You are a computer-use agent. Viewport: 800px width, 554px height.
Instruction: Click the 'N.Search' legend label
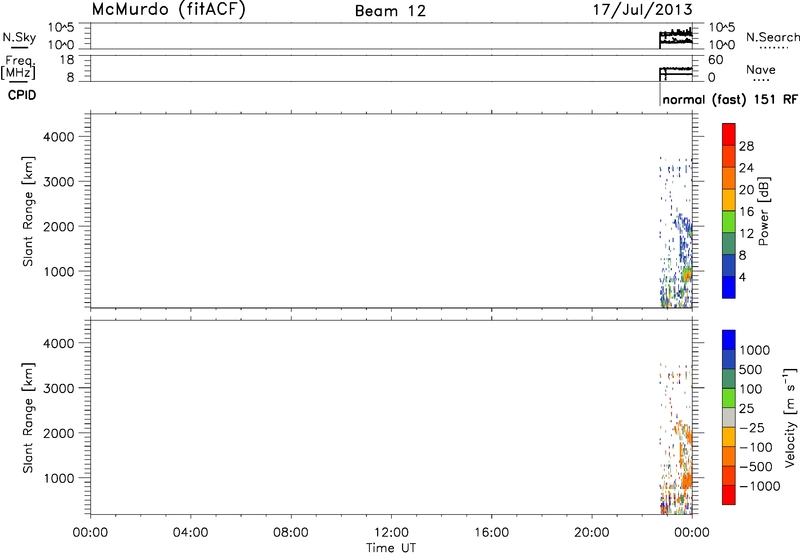point(772,37)
